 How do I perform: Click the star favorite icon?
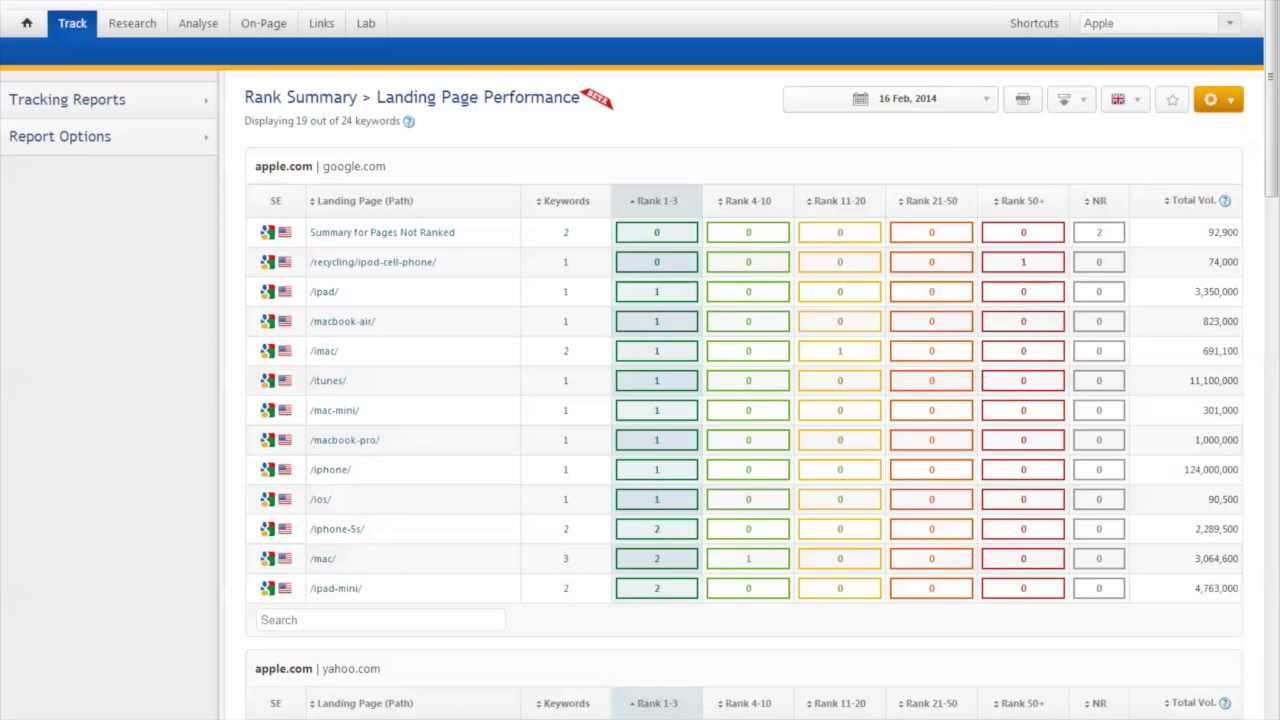click(x=1172, y=99)
